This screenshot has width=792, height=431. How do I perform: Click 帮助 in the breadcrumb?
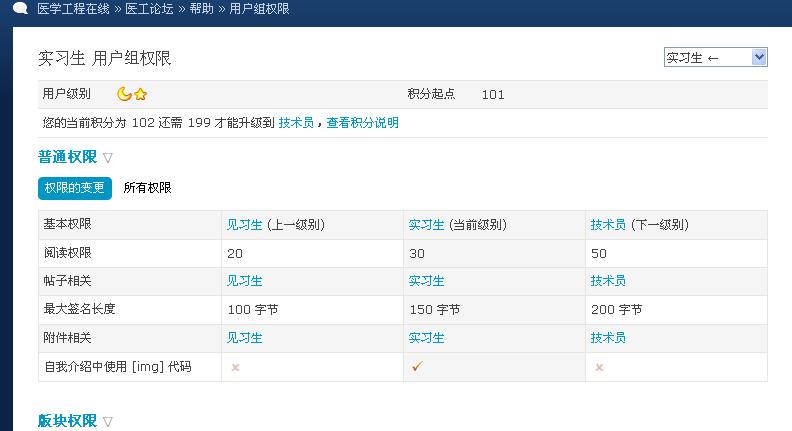coord(201,9)
